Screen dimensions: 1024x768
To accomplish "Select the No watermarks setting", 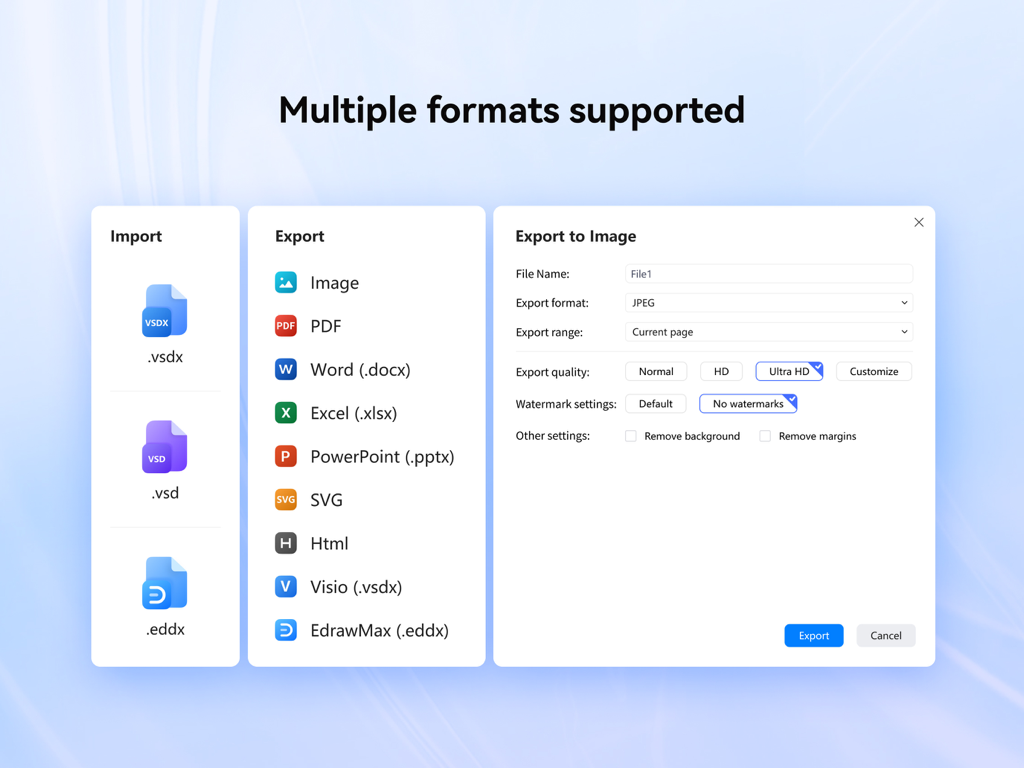I will tap(744, 403).
